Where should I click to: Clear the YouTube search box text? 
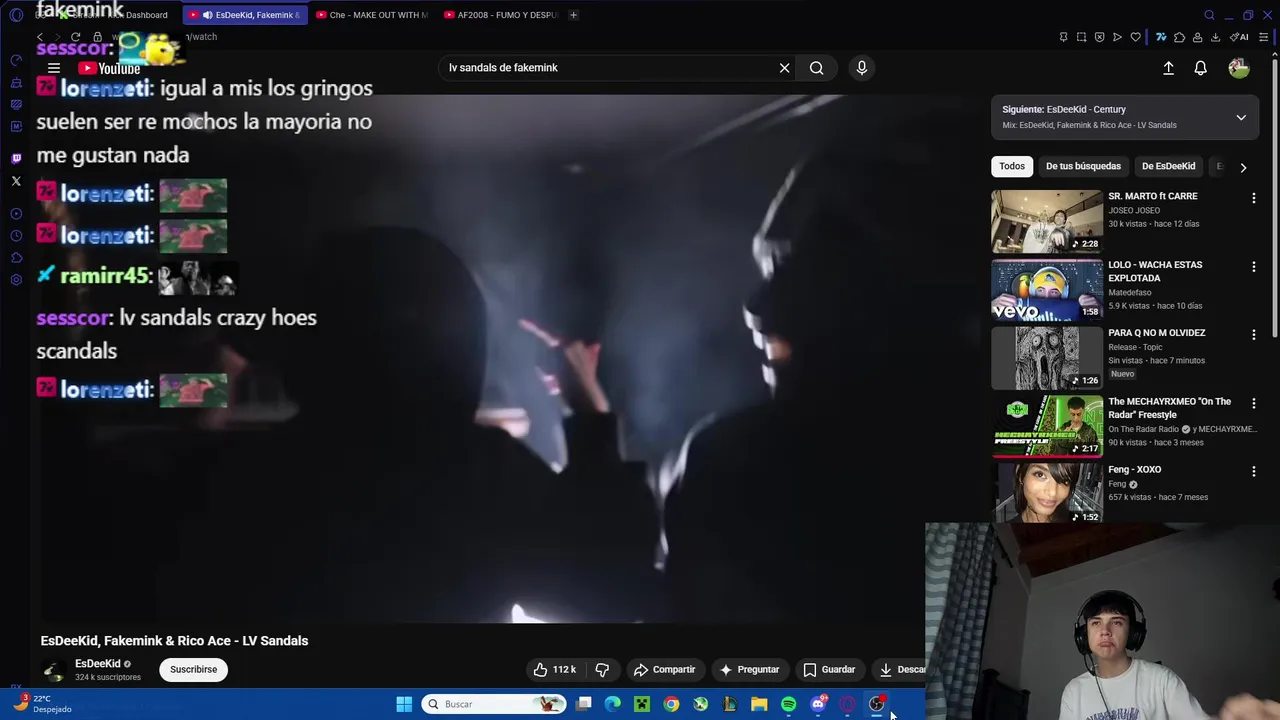click(784, 68)
